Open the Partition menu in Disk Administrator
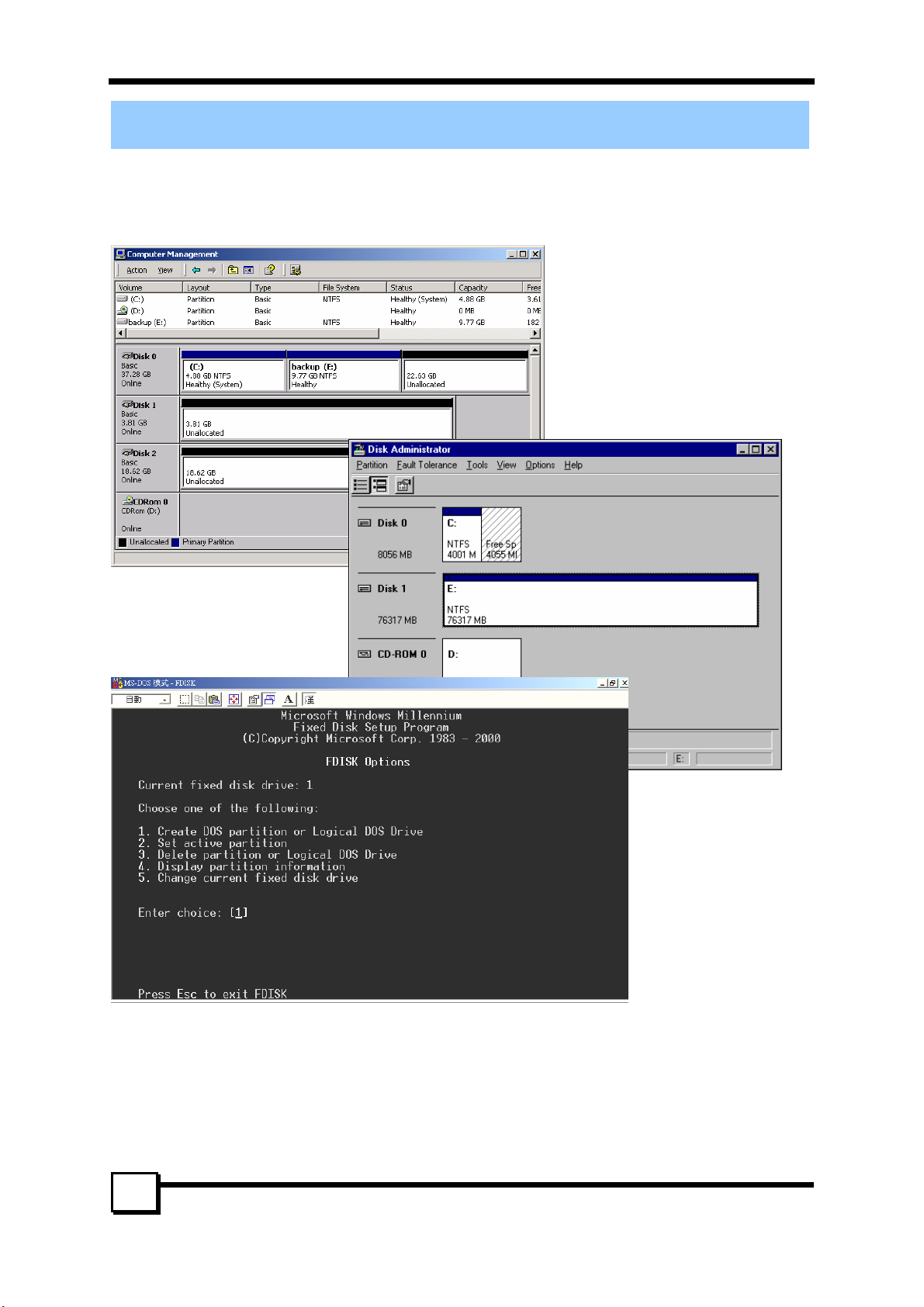This screenshot has height=1307, width=924. (372, 465)
